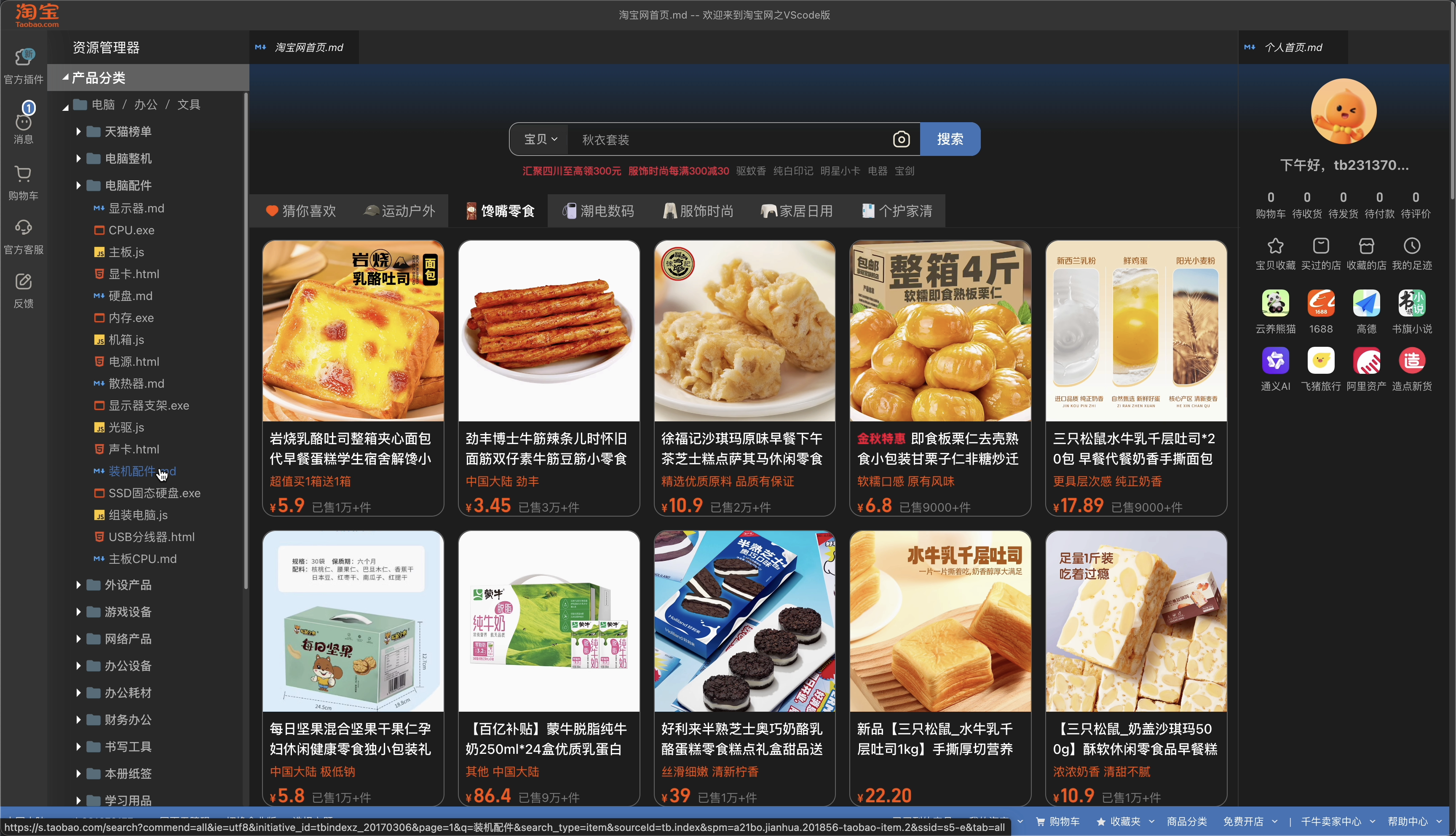Expand the 游戏设备 folder
This screenshot has height=836, width=1456.
[x=78, y=612]
